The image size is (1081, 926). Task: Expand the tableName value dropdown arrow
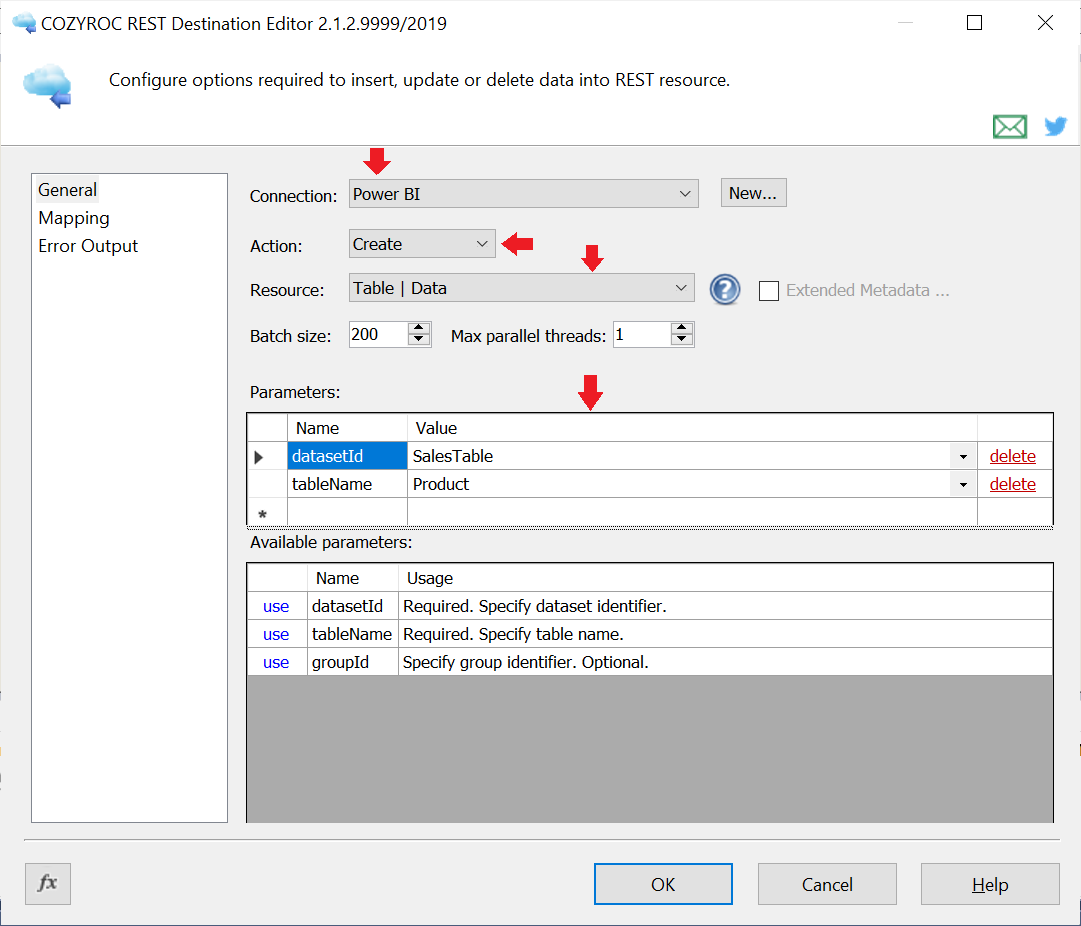(x=963, y=485)
